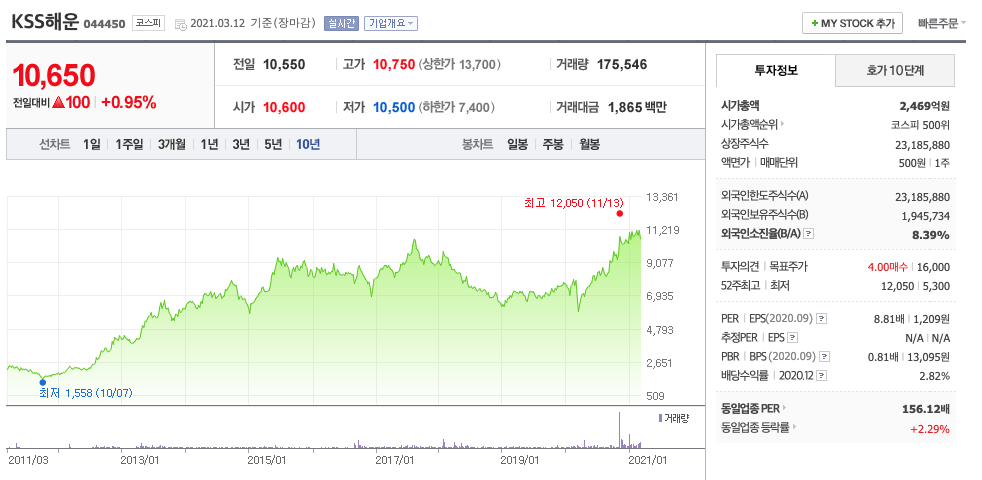Select the 3년 line chart range
The image size is (982, 480).
[241, 145]
